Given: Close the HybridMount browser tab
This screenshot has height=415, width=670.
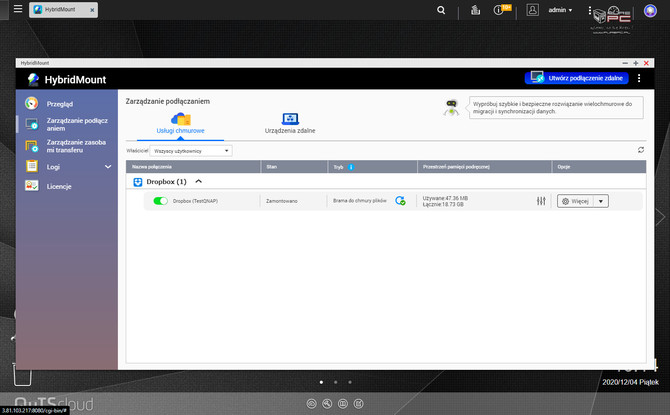Looking at the screenshot, I should 92,10.
